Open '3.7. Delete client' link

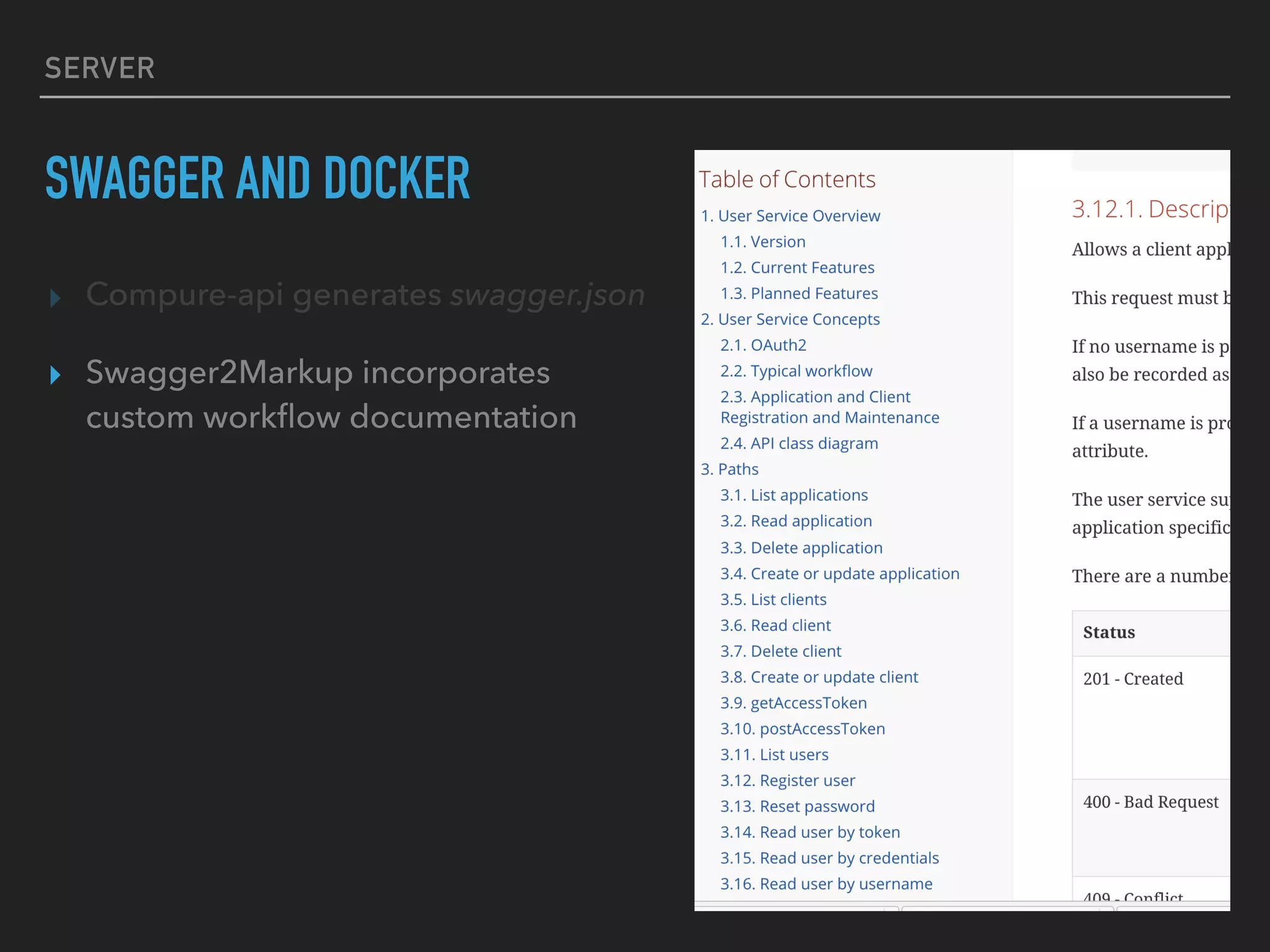[781, 651]
